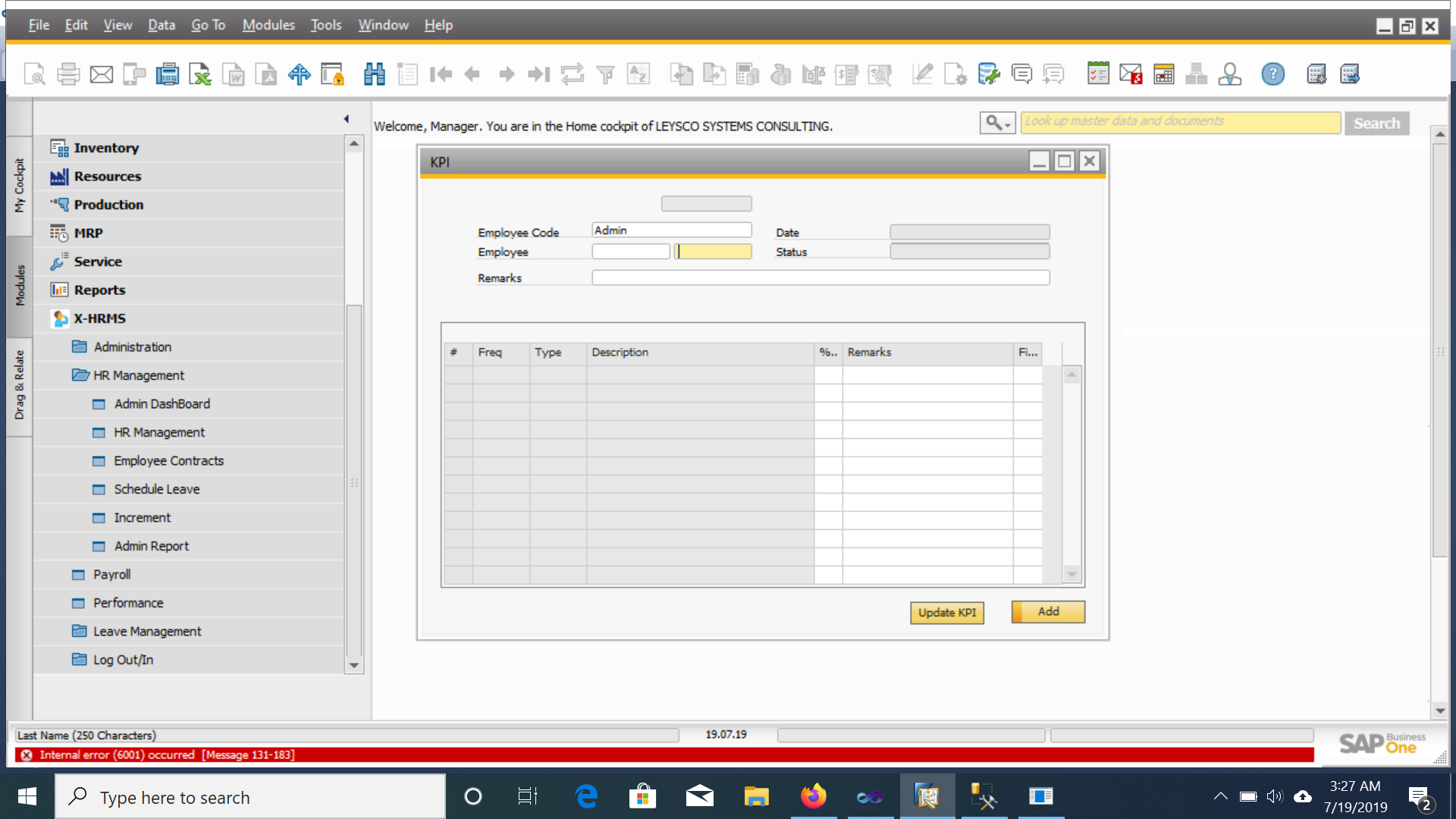This screenshot has height=819, width=1456.
Task: Click the Remarks input field
Action: tap(821, 278)
